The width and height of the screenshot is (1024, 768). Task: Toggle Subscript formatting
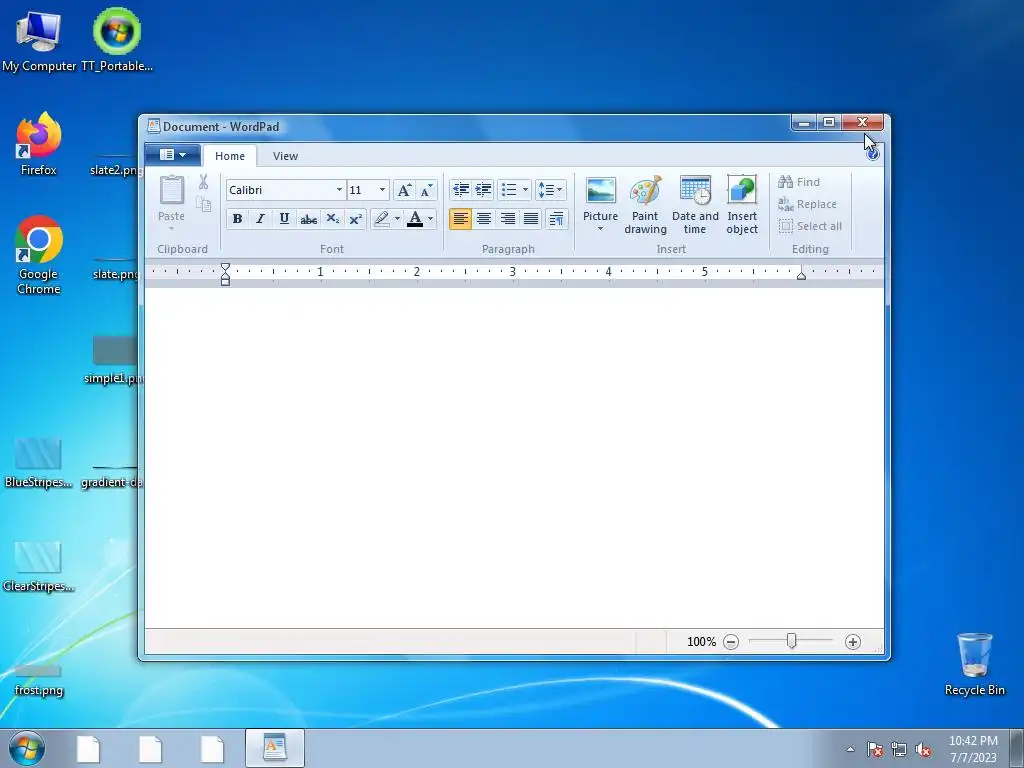pyautogui.click(x=332, y=219)
